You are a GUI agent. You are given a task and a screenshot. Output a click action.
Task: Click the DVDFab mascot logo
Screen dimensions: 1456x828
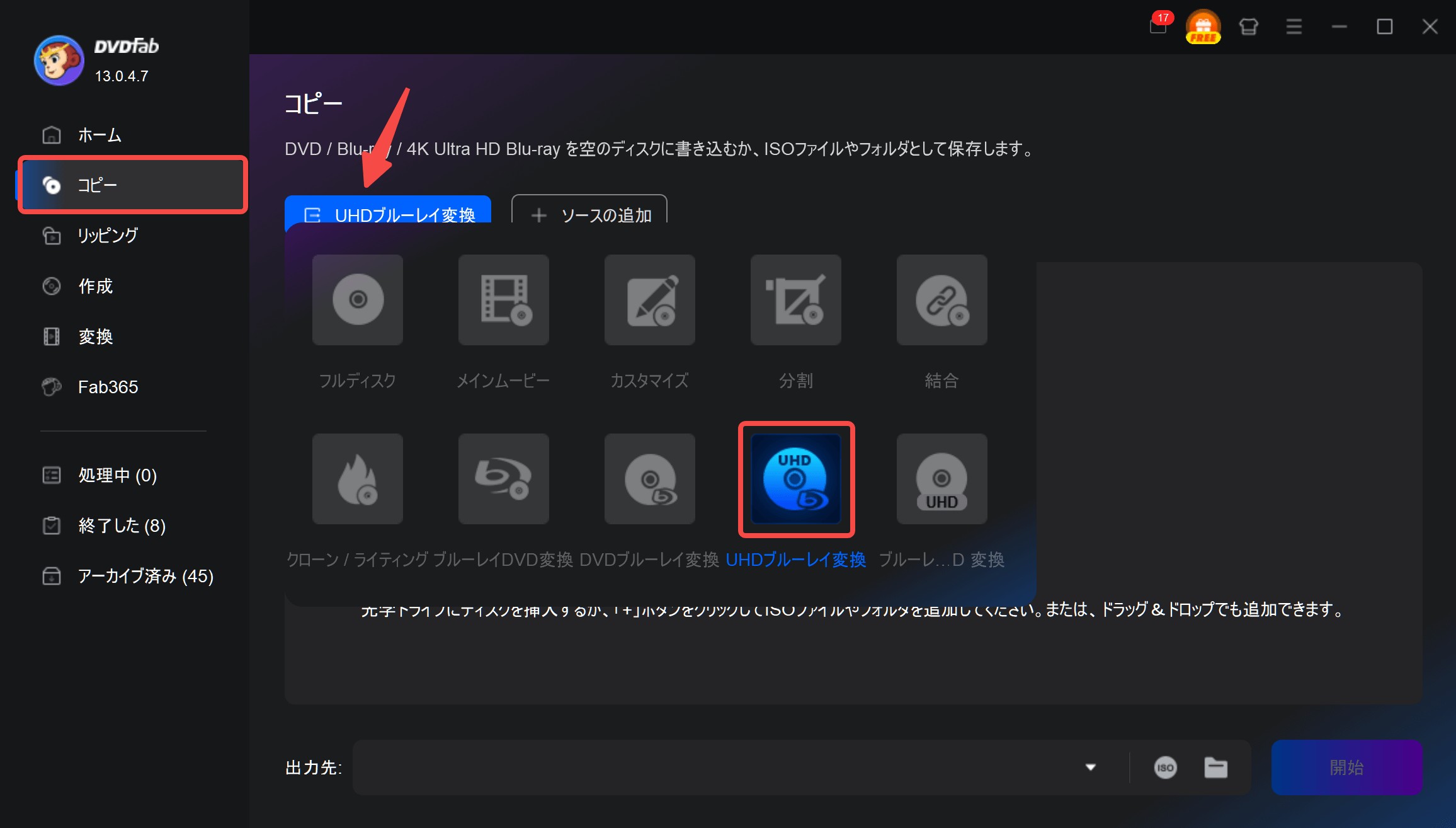click(x=59, y=60)
